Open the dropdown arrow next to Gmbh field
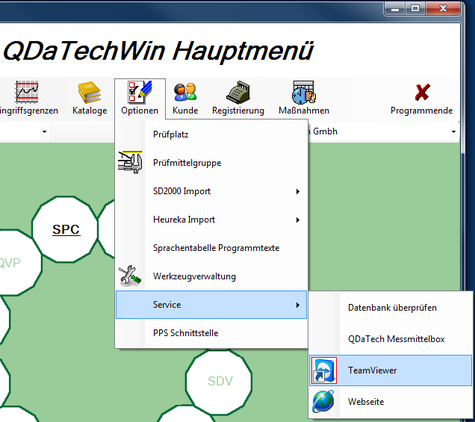475x422 pixels. pos(453,131)
